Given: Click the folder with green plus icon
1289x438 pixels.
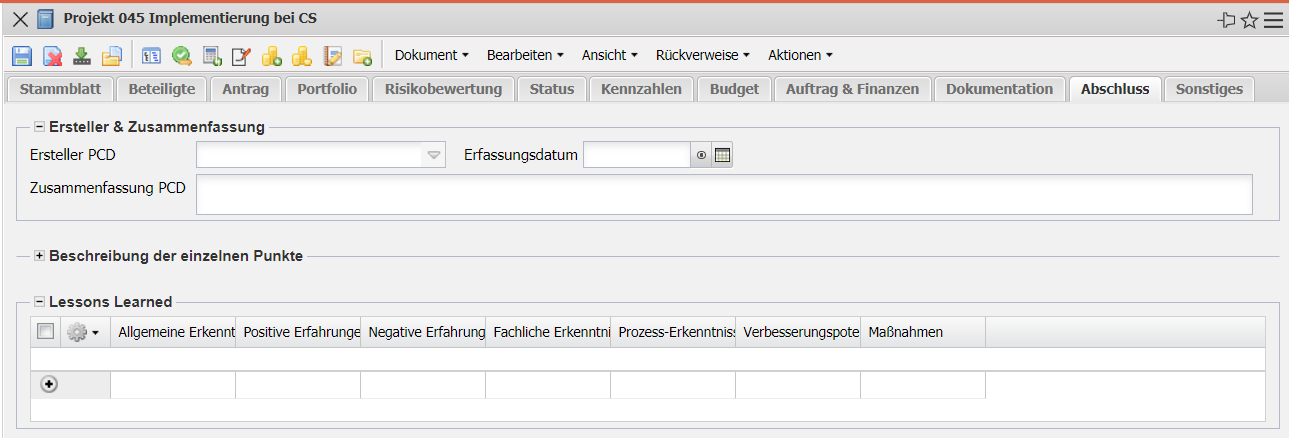Looking at the screenshot, I should [362, 56].
